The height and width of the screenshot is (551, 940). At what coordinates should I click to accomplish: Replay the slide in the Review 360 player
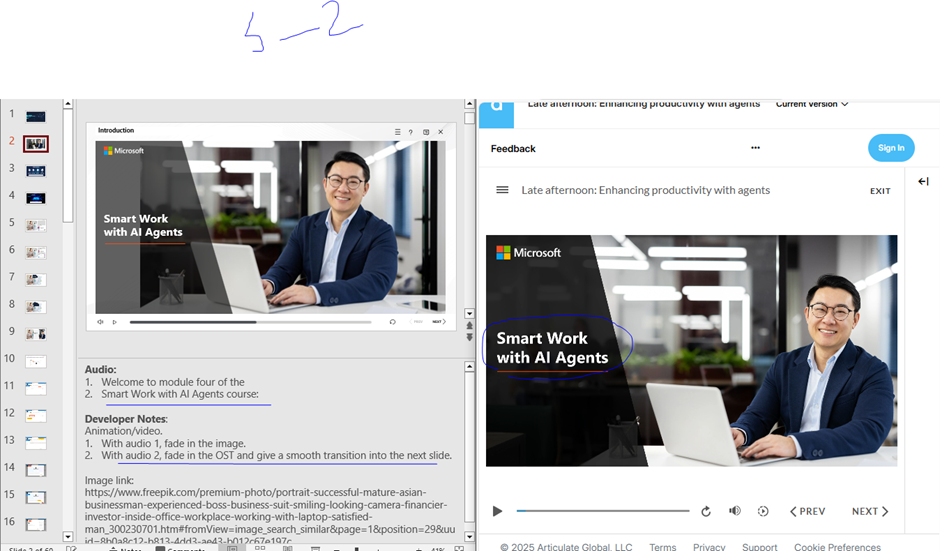coord(706,511)
